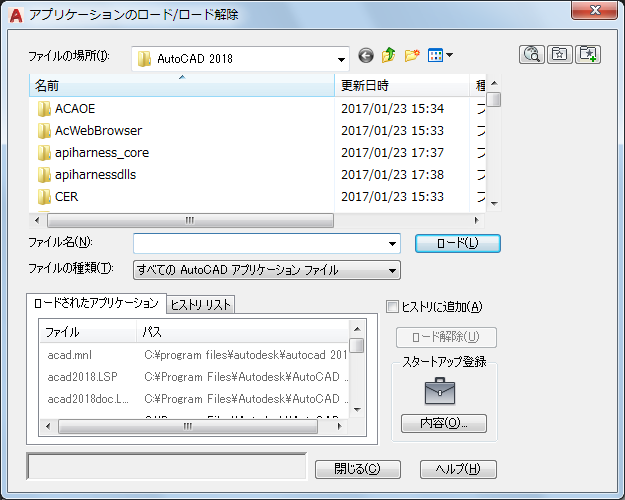Select the CER folder

(x=58, y=196)
